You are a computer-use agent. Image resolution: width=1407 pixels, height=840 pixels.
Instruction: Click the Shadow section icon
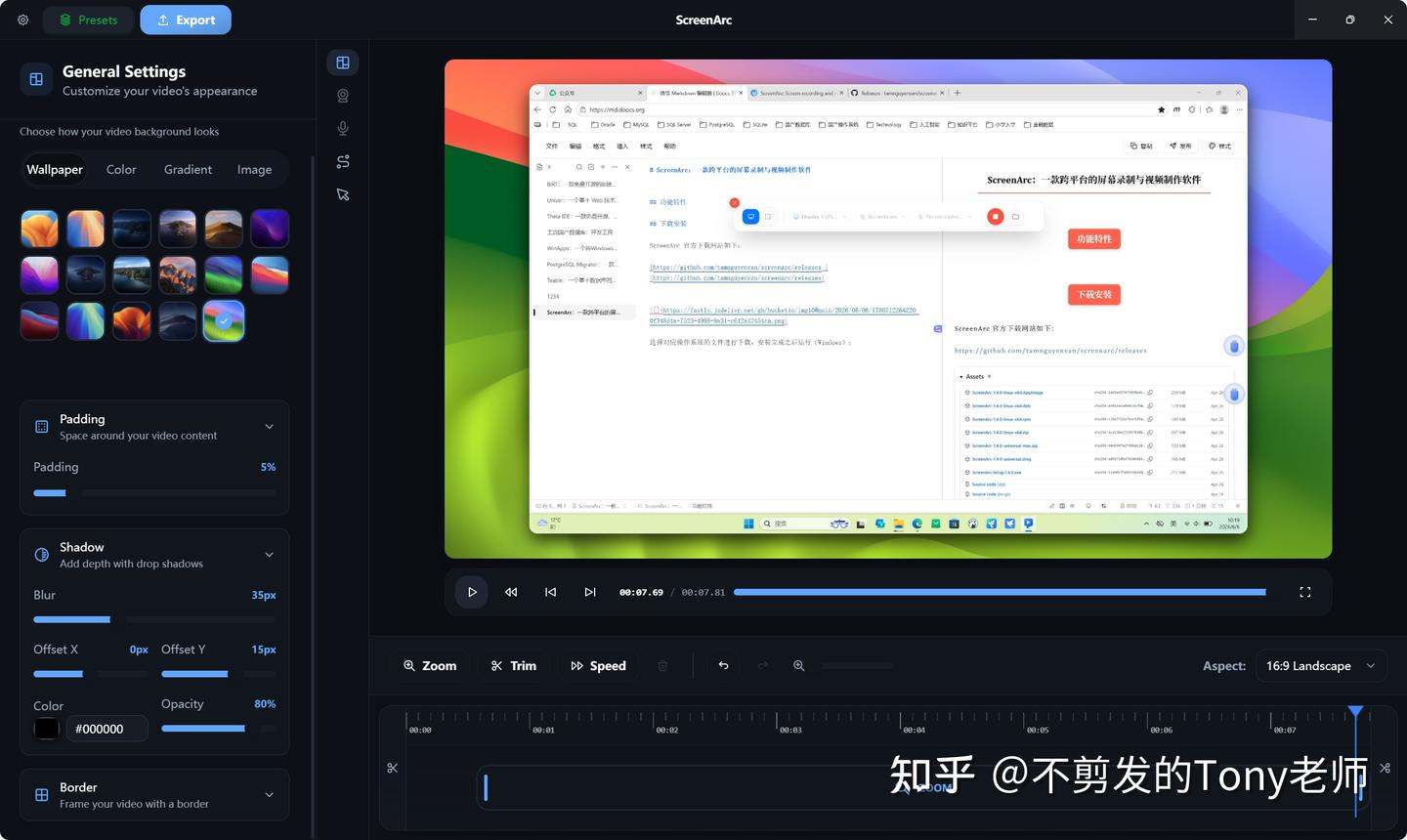tap(42, 555)
